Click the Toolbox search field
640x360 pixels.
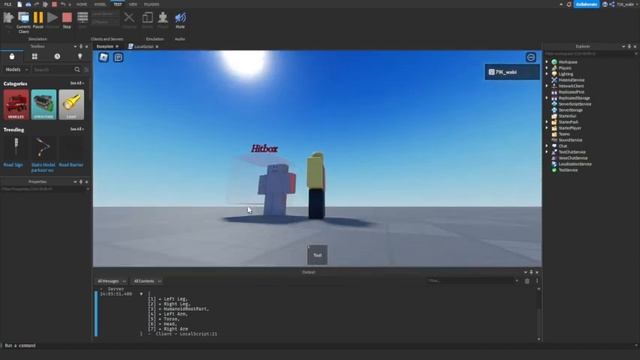pyautogui.click(x=53, y=70)
